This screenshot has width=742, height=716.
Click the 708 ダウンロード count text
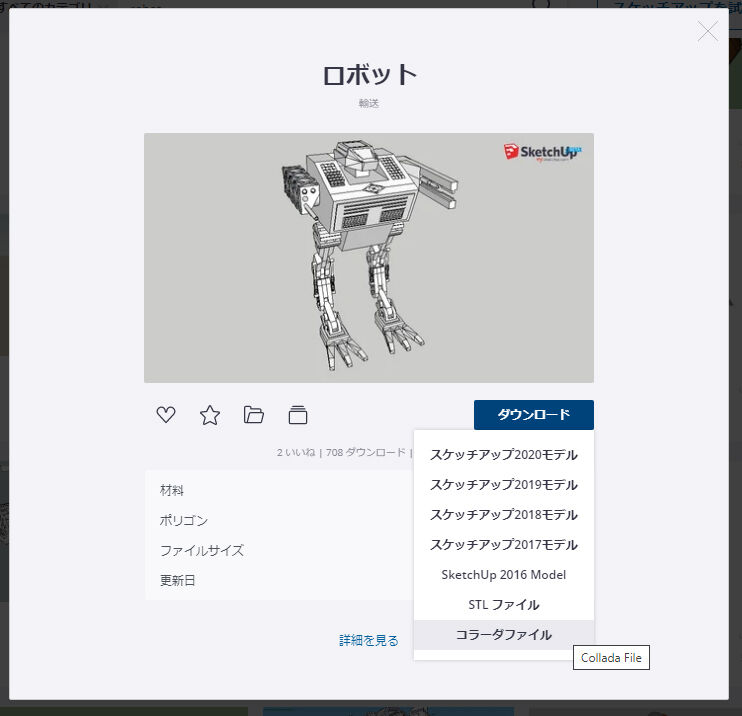point(365,452)
